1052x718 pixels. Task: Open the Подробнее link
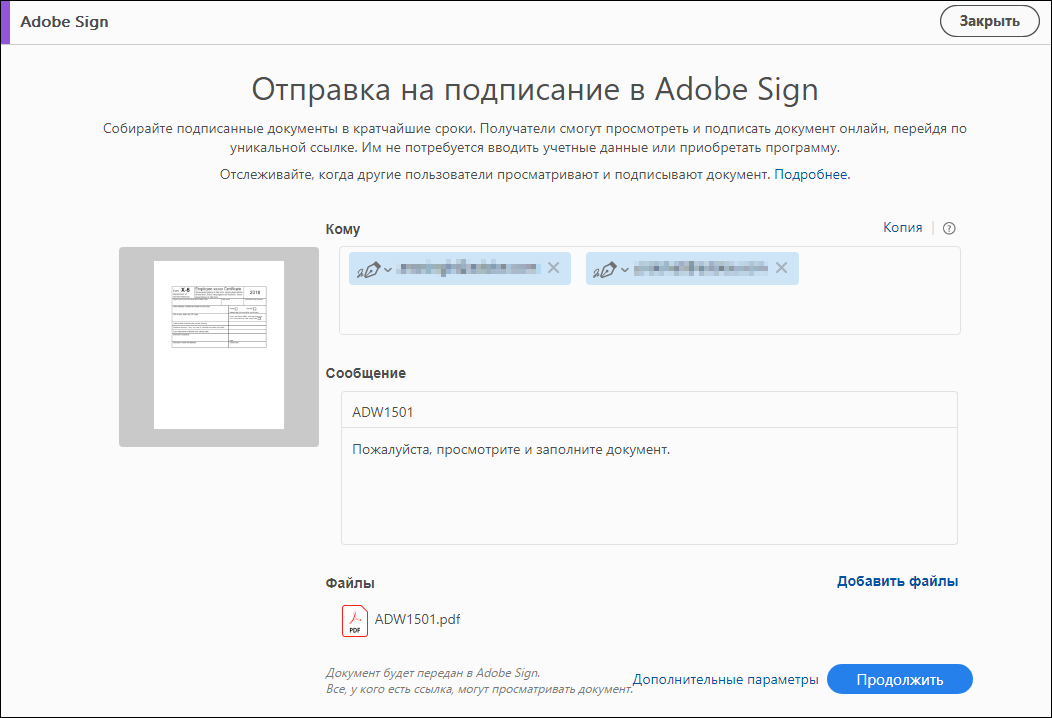click(x=811, y=175)
